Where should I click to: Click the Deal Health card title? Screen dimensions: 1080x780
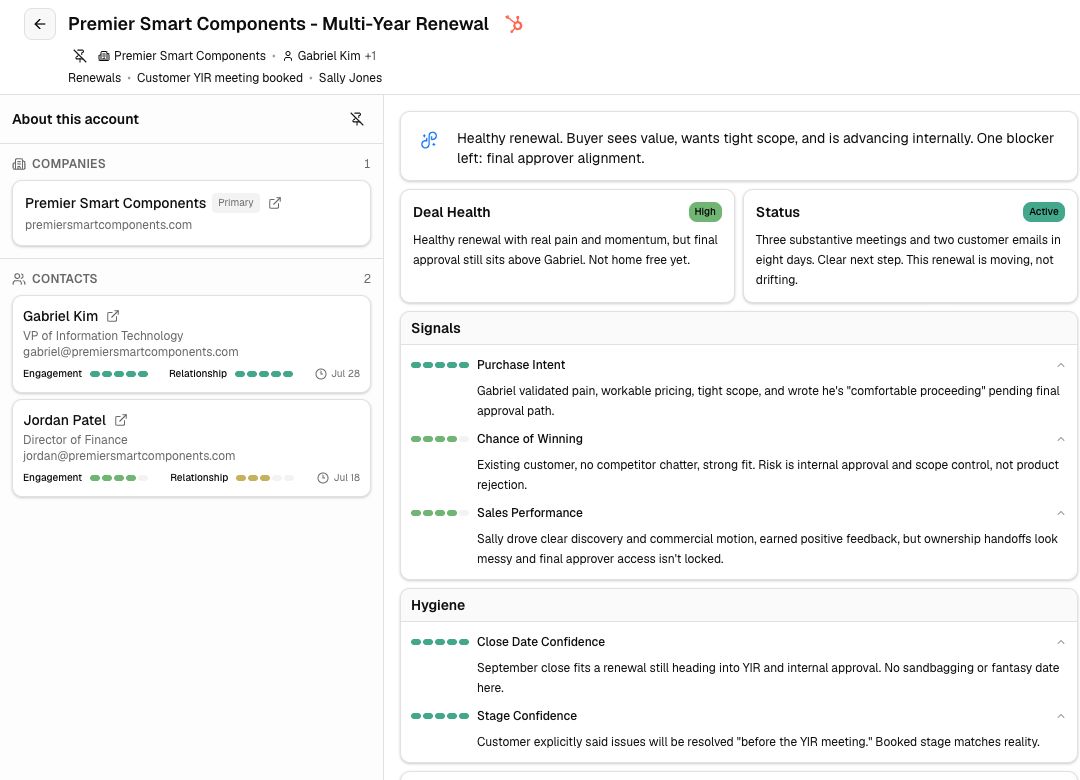[x=452, y=213]
